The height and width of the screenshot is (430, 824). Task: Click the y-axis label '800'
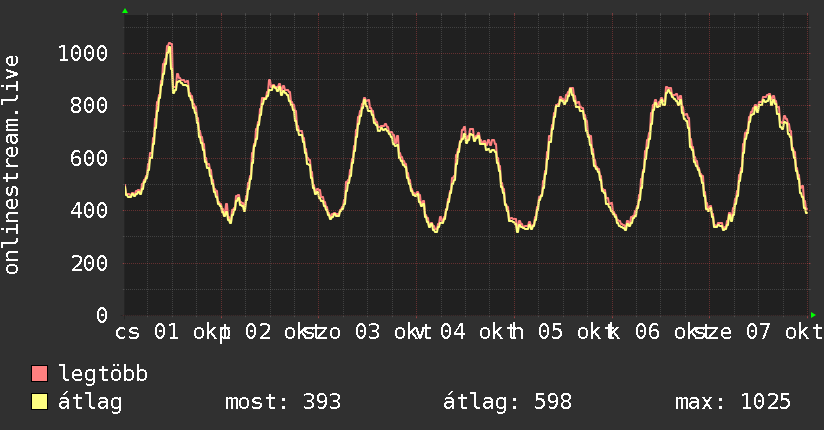(x=89, y=105)
